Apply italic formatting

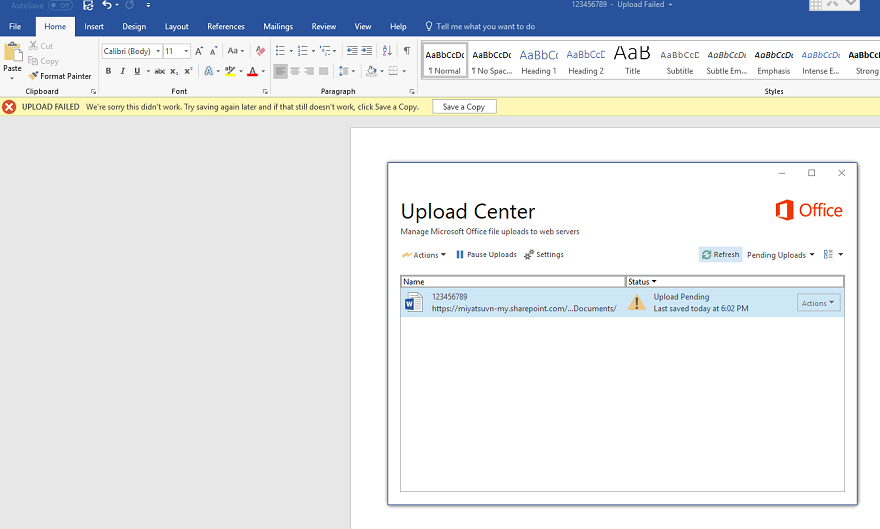point(122,71)
